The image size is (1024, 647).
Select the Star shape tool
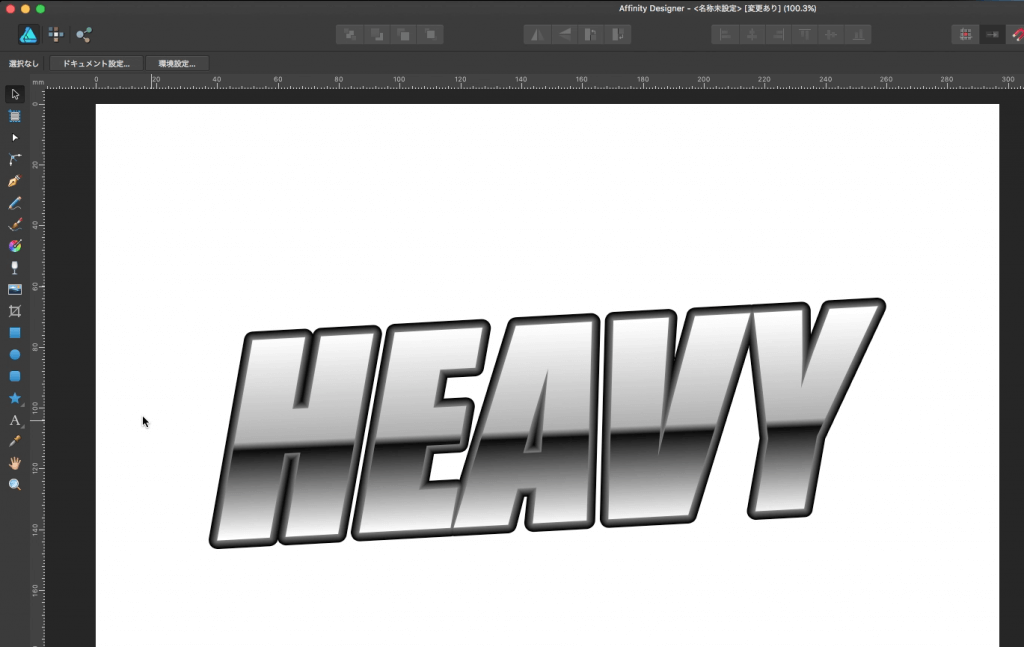[15, 398]
